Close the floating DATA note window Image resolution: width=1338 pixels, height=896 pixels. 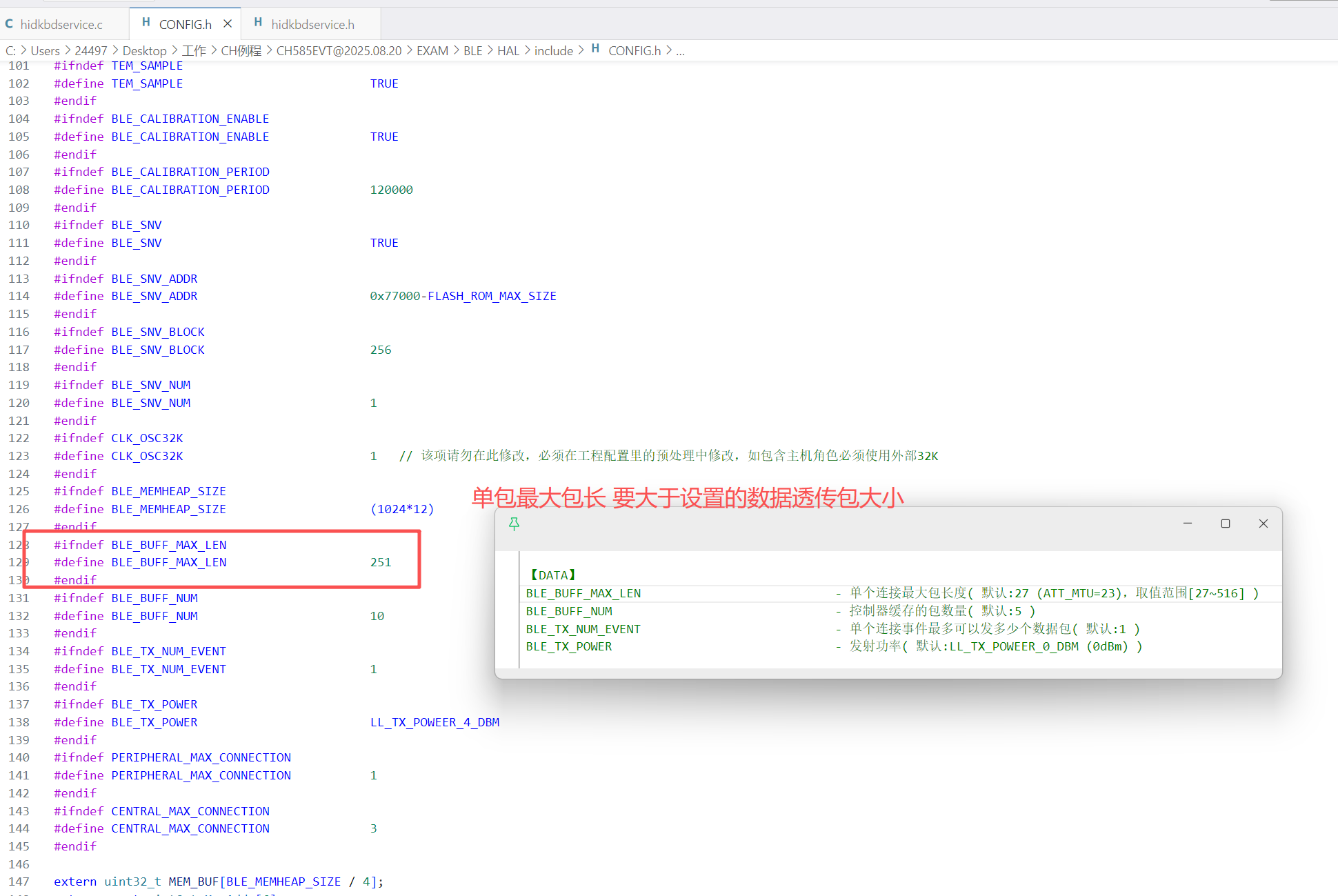[x=1264, y=524]
